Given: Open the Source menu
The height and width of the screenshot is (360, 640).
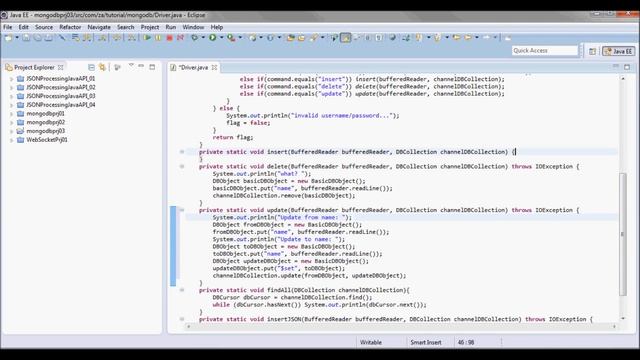Looking at the screenshot, I should (x=44, y=27).
